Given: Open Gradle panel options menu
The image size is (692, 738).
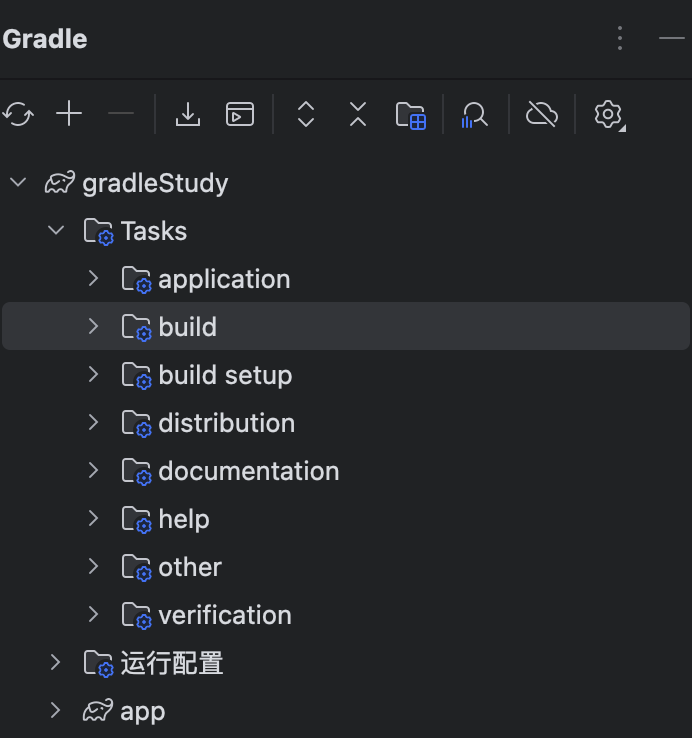Looking at the screenshot, I should (620, 38).
